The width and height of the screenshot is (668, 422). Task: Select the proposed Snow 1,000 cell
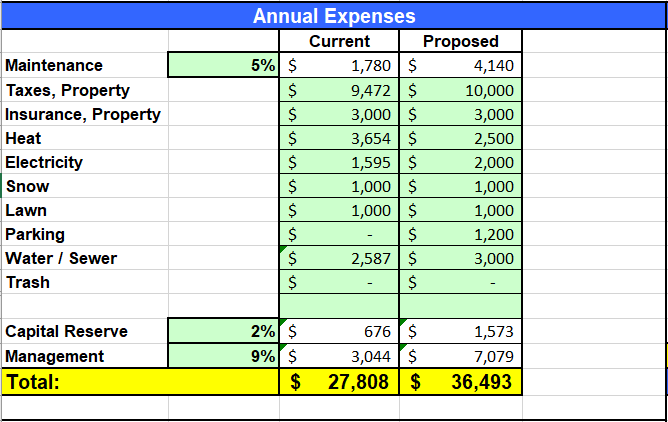461,186
